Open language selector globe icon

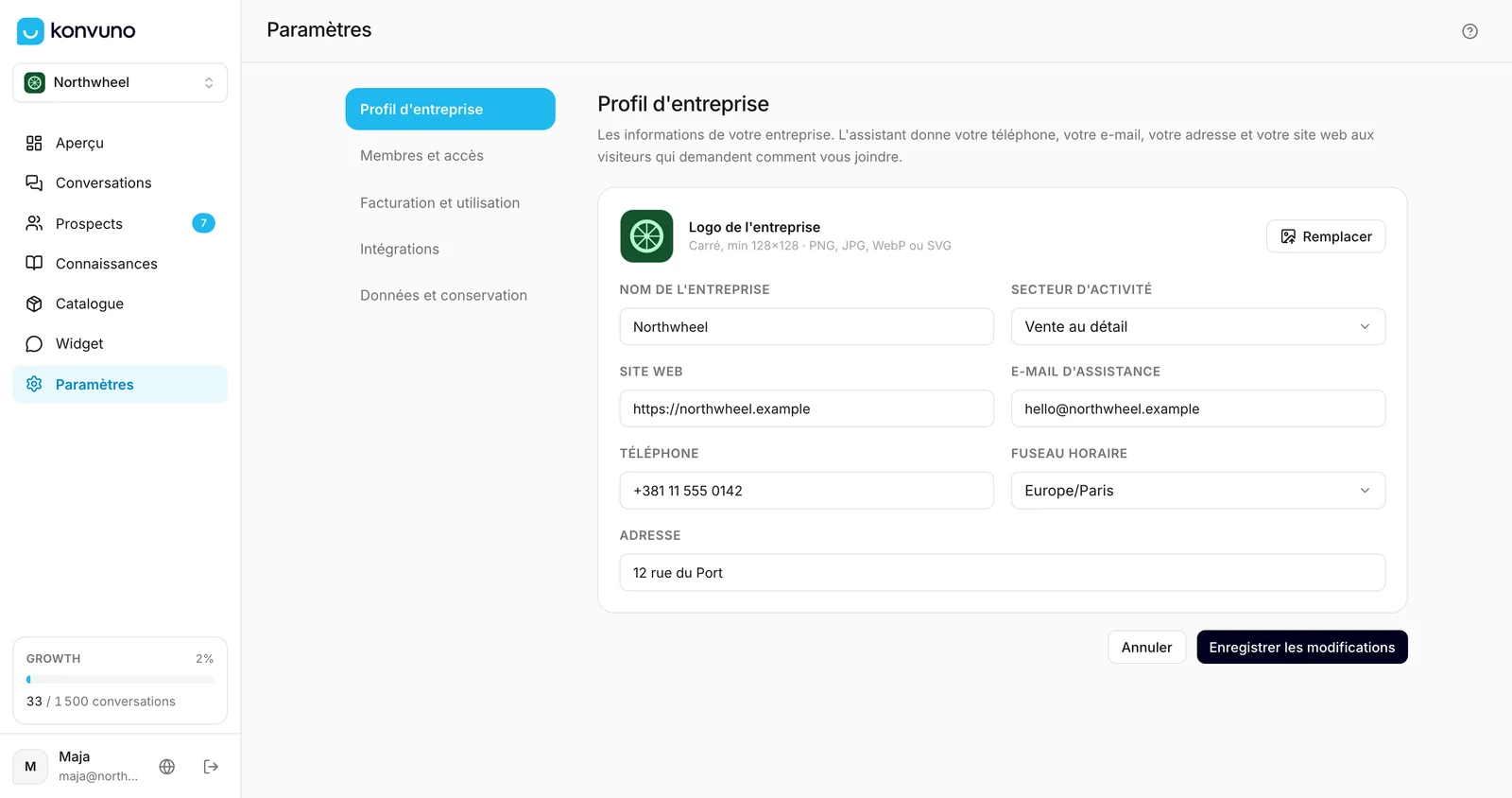coord(167,767)
